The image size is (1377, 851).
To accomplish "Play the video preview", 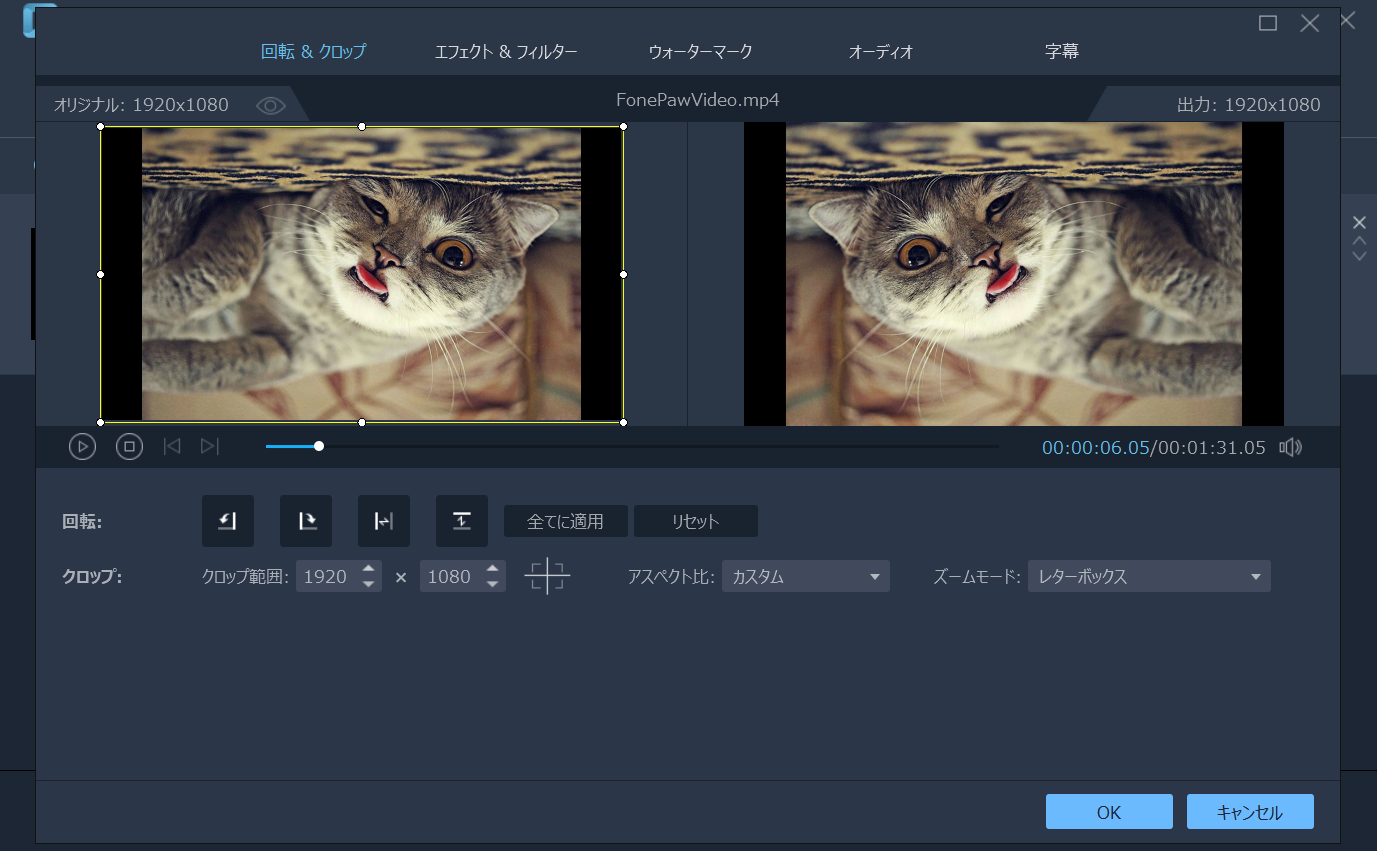I will pyautogui.click(x=82, y=446).
